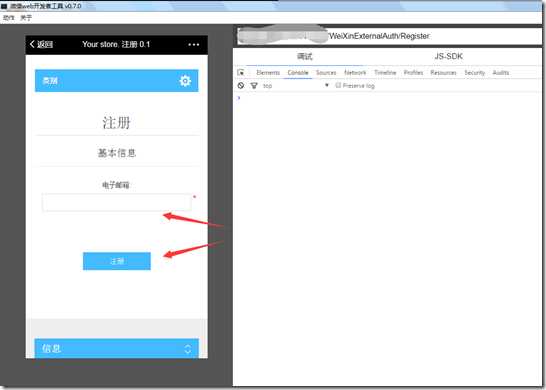The height and width of the screenshot is (390, 546).
Task: Toggle the console filter funnel icon
Action: [x=254, y=86]
